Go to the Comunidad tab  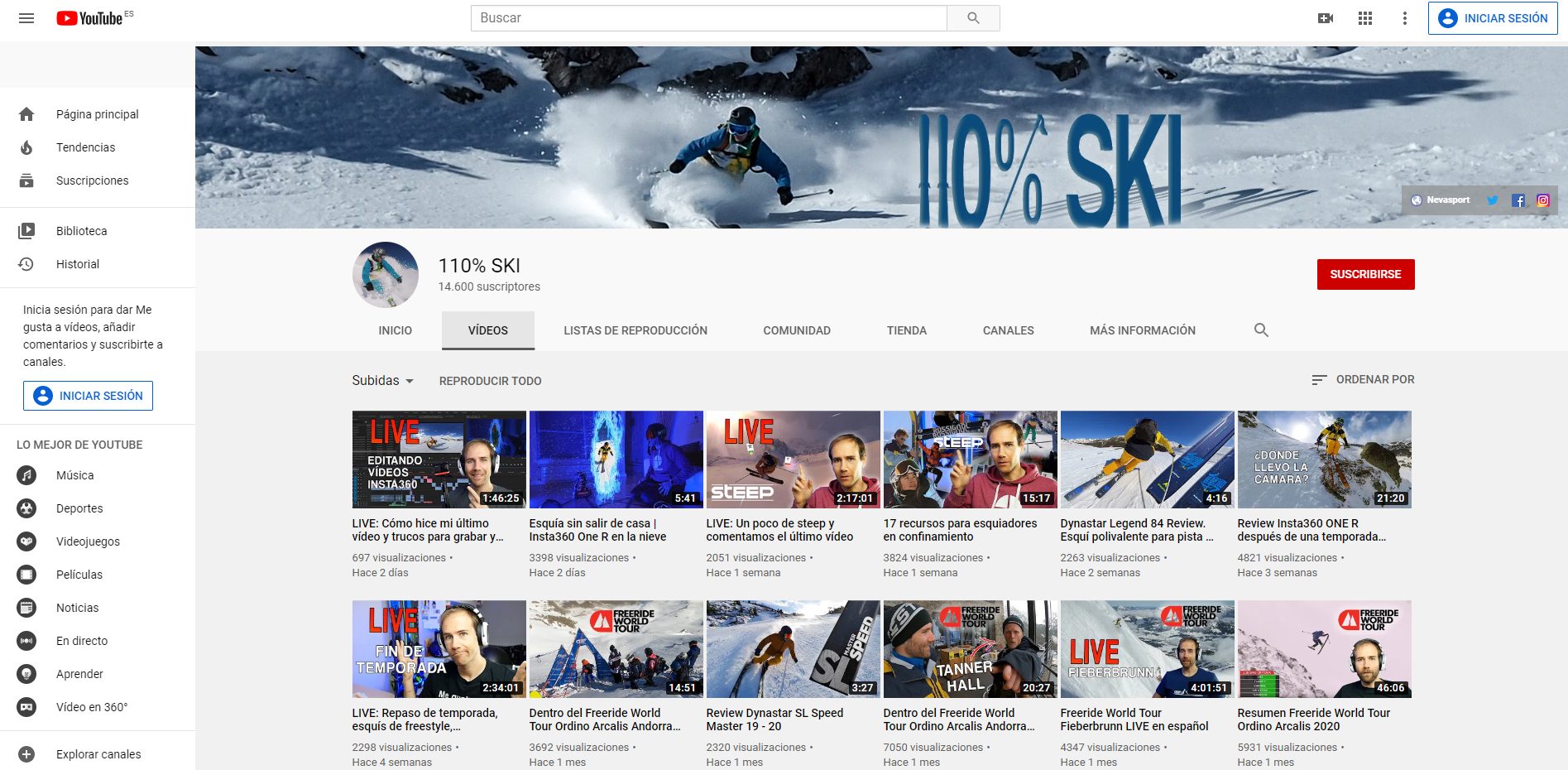(796, 330)
